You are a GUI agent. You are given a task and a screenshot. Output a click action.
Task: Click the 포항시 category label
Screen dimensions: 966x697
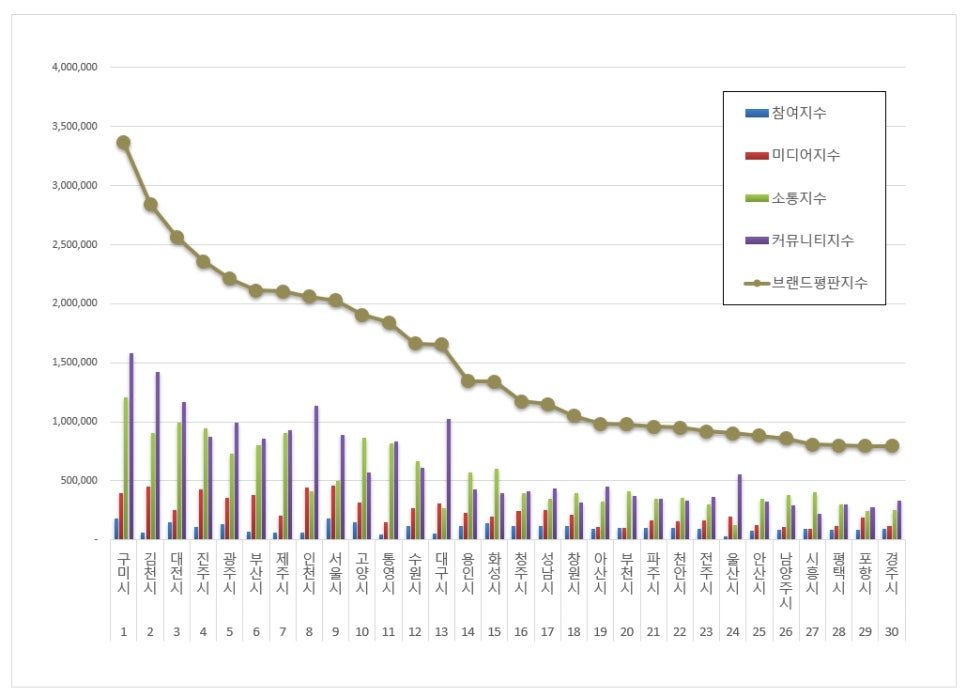[x=866, y=573]
